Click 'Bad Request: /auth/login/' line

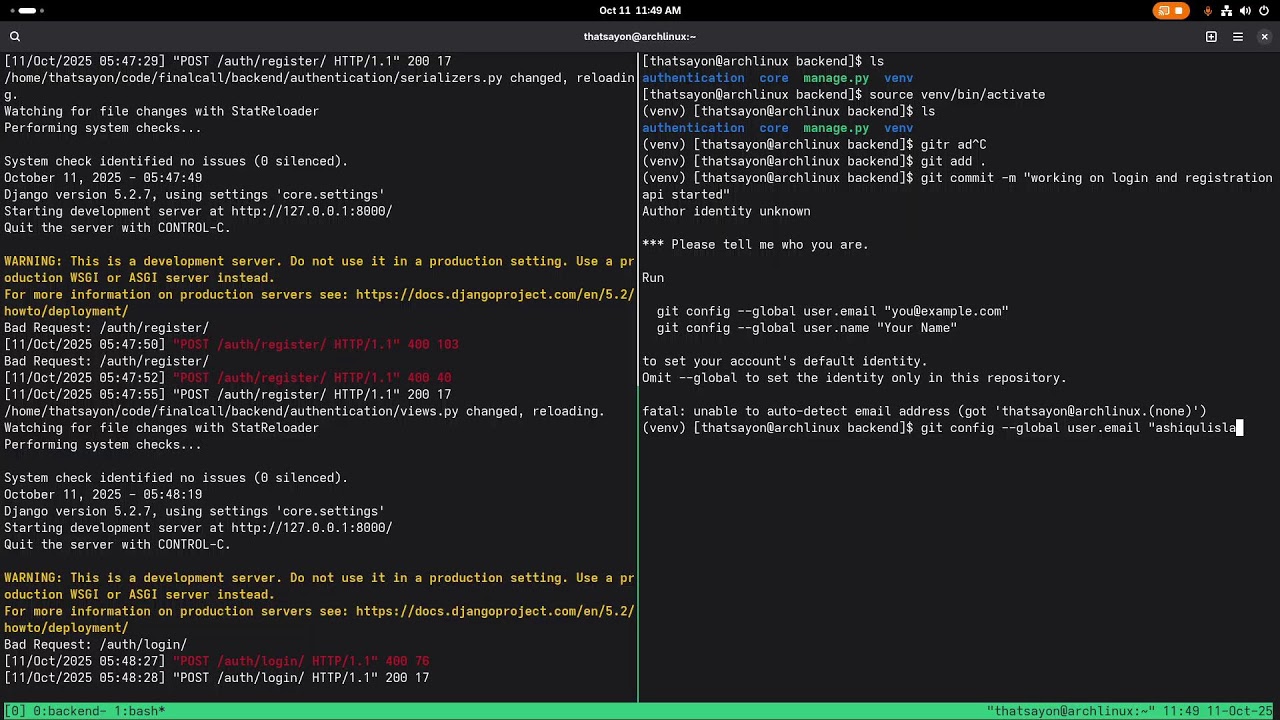tap(95, 645)
